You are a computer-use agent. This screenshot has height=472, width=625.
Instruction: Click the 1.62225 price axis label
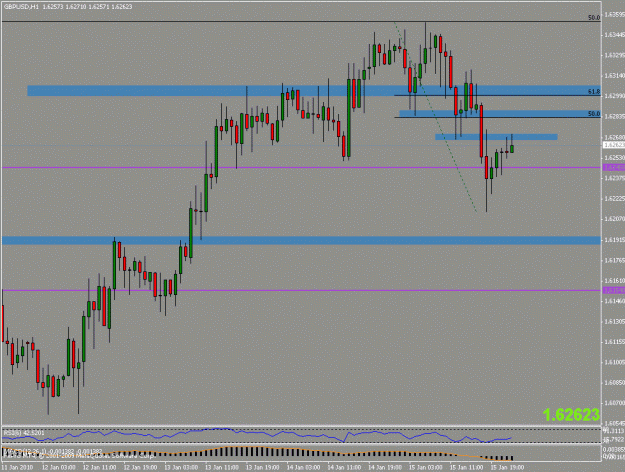click(614, 199)
